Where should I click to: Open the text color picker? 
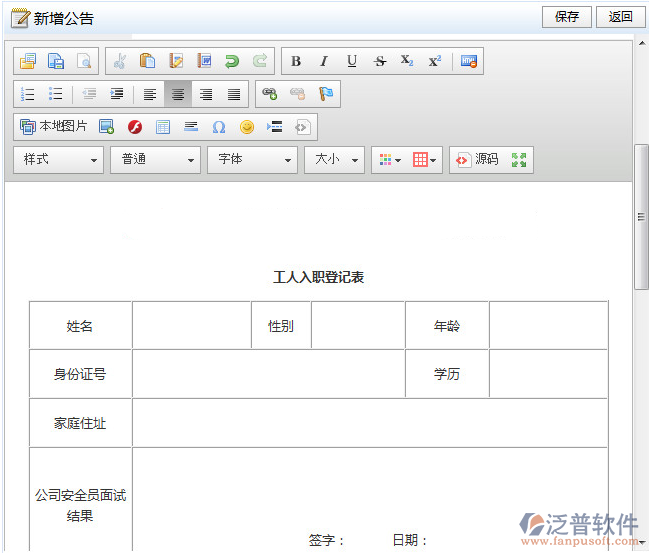(x=390, y=160)
